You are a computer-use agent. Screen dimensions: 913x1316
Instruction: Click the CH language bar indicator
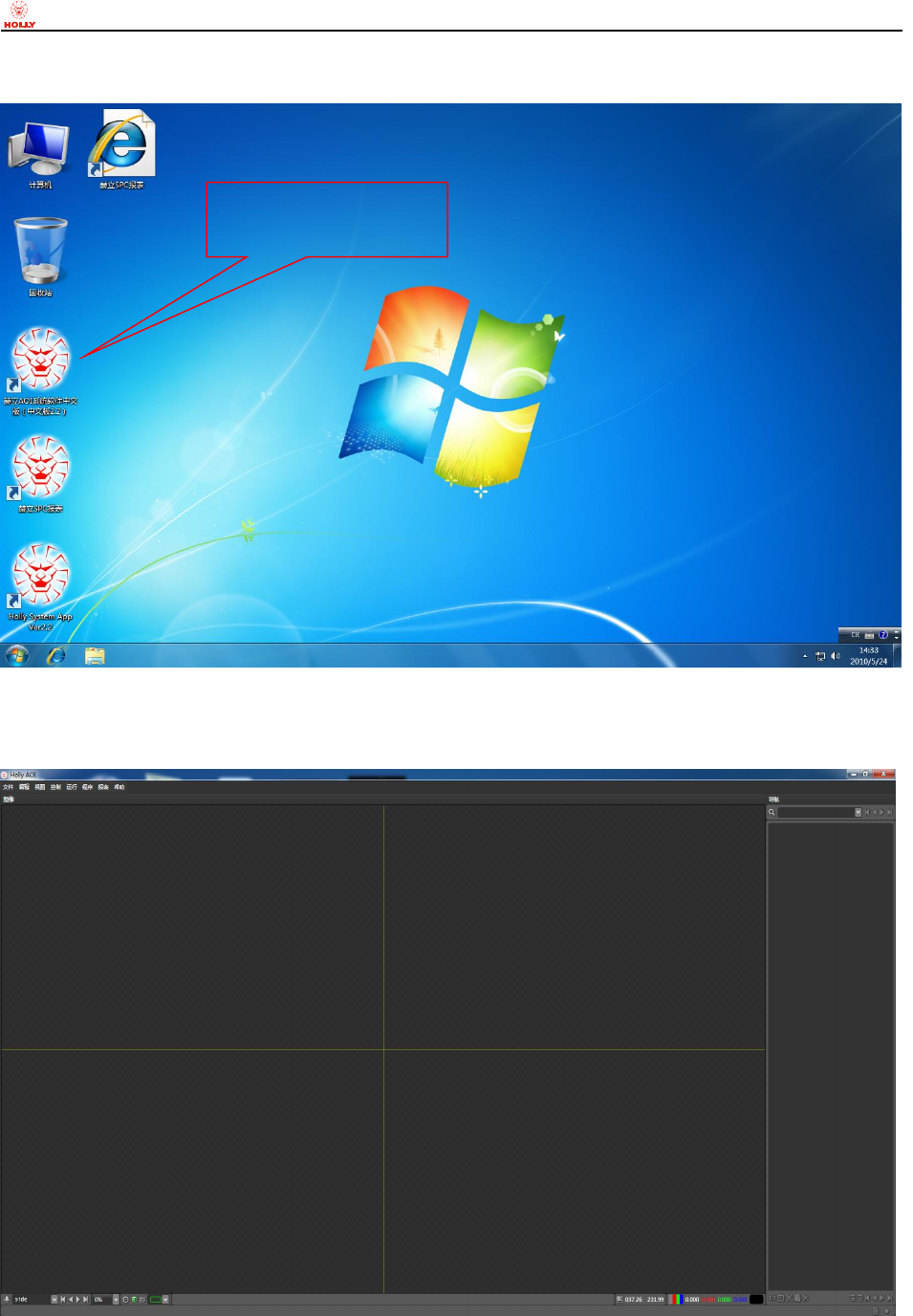pos(855,635)
